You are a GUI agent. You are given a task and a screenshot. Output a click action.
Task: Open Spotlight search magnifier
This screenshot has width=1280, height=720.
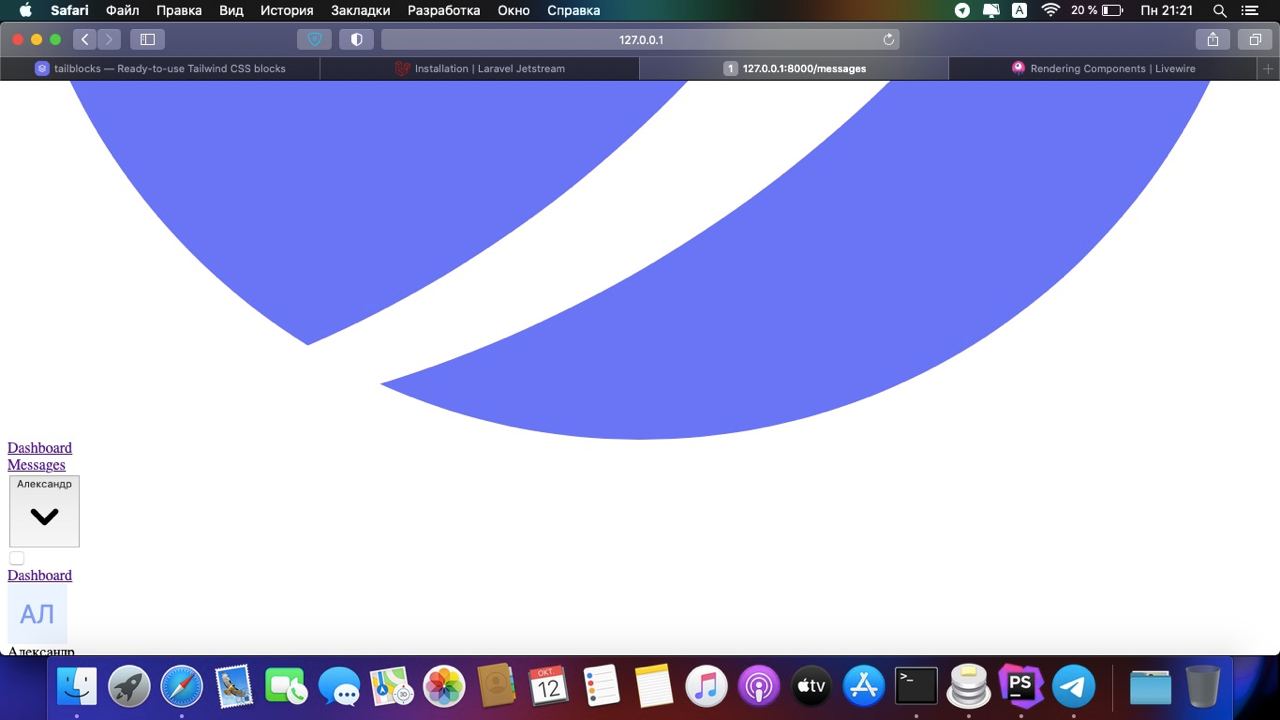(1220, 10)
